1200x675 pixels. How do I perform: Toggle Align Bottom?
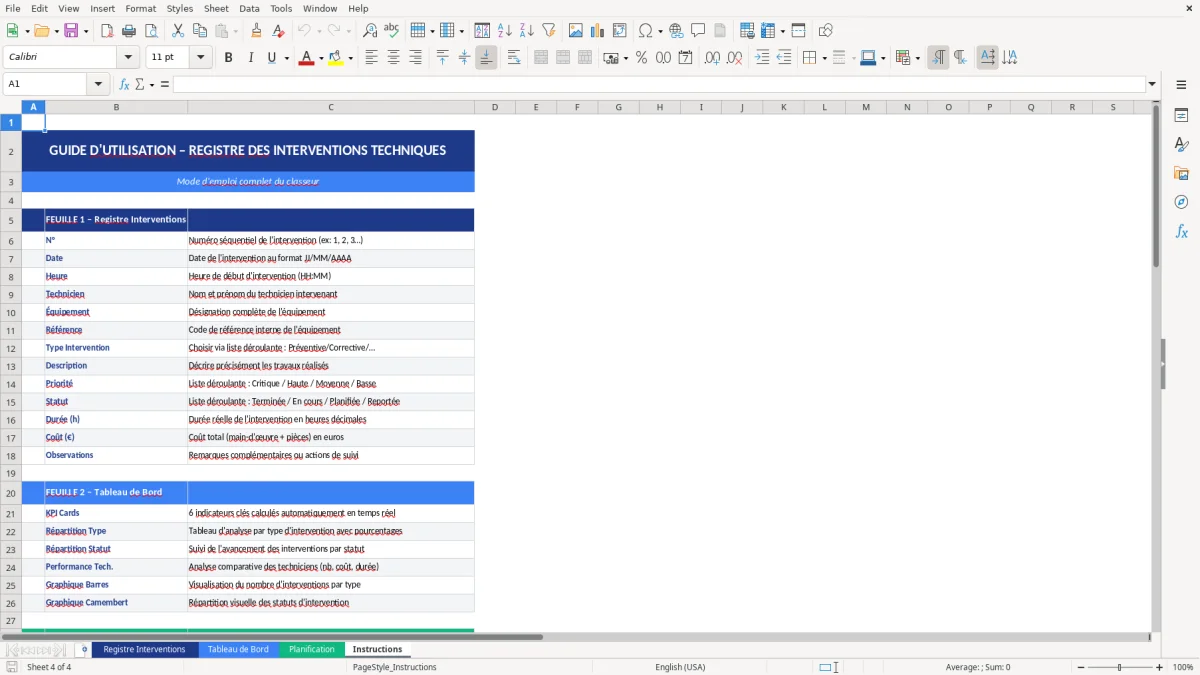coord(486,58)
